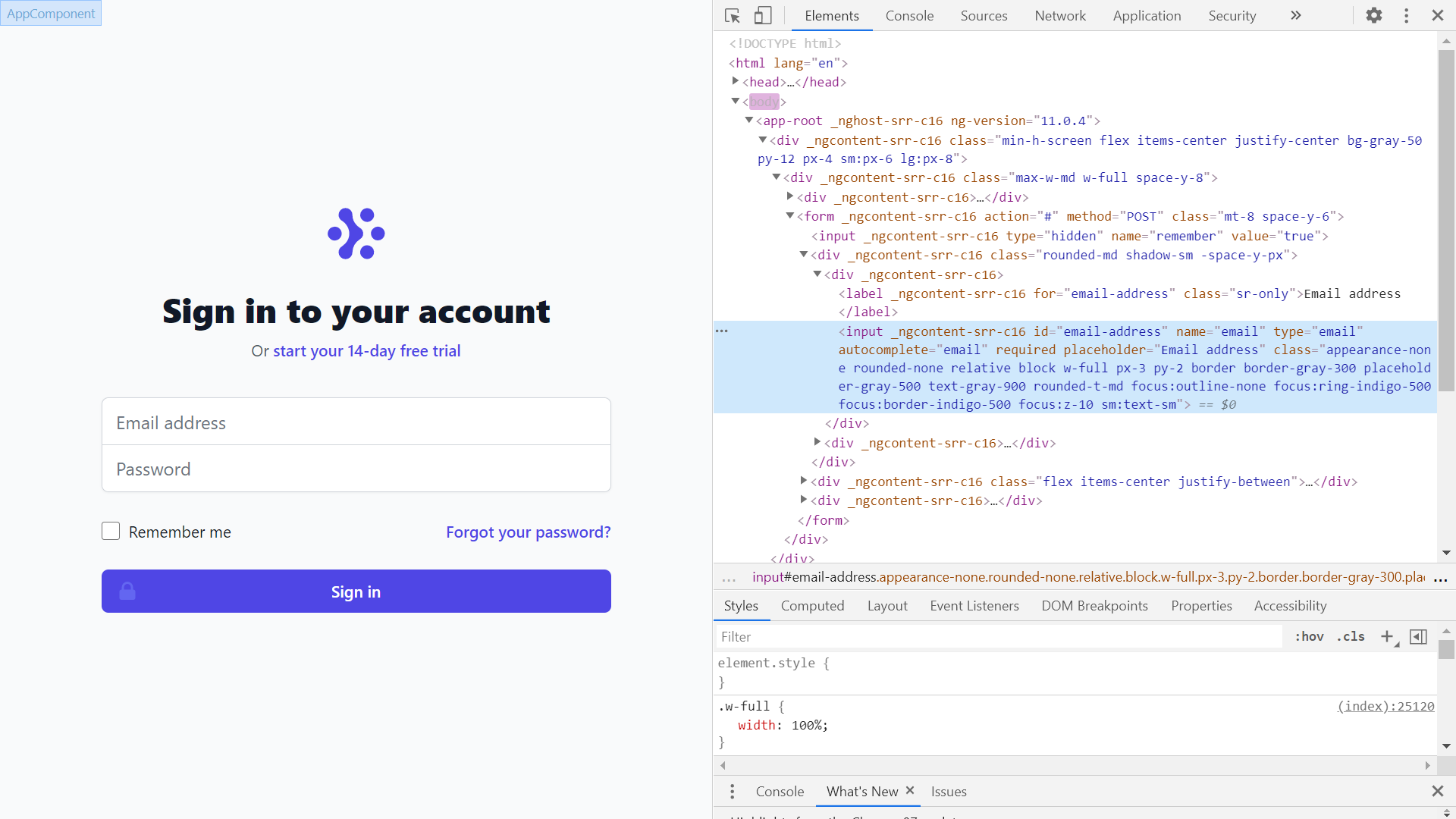
Task: Toggle the :hov element state panel
Action: tap(1309, 636)
